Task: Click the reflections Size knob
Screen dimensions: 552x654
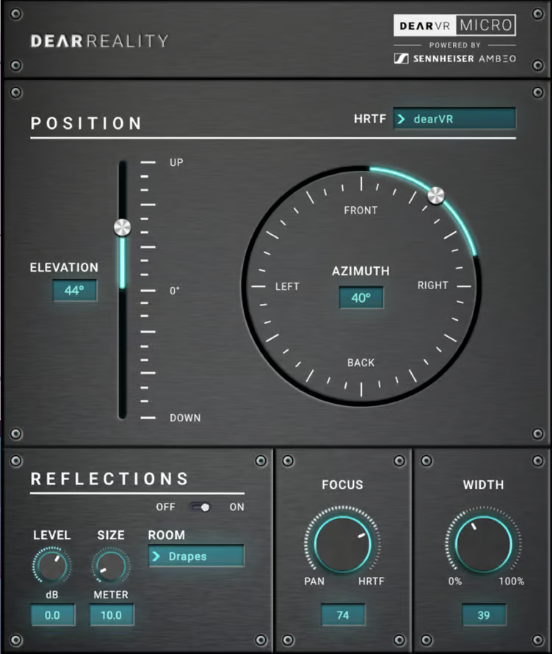Action: (111, 566)
